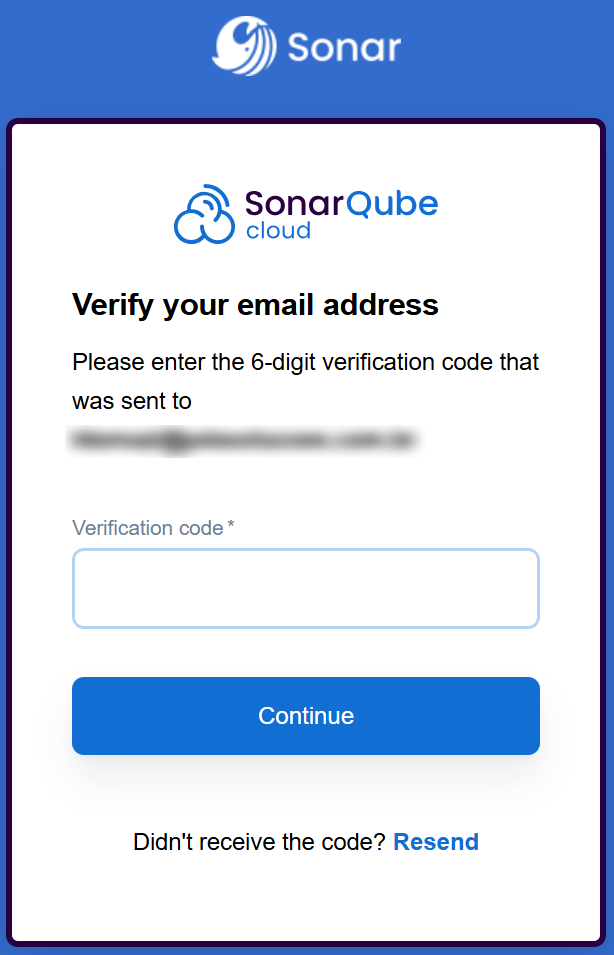
Task: Click the "Please enter the 6-digit" instruction line
Action: tap(305, 361)
